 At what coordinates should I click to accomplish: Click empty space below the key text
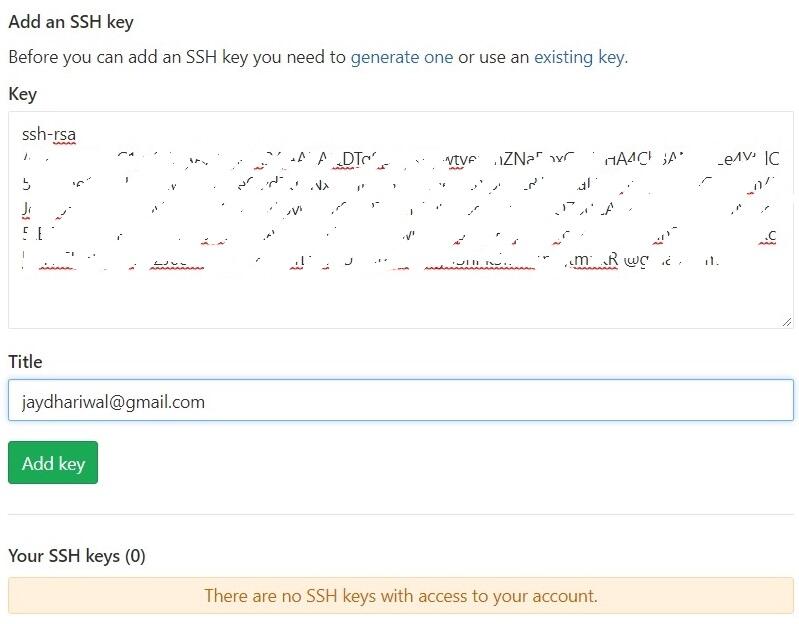[x=400, y=298]
